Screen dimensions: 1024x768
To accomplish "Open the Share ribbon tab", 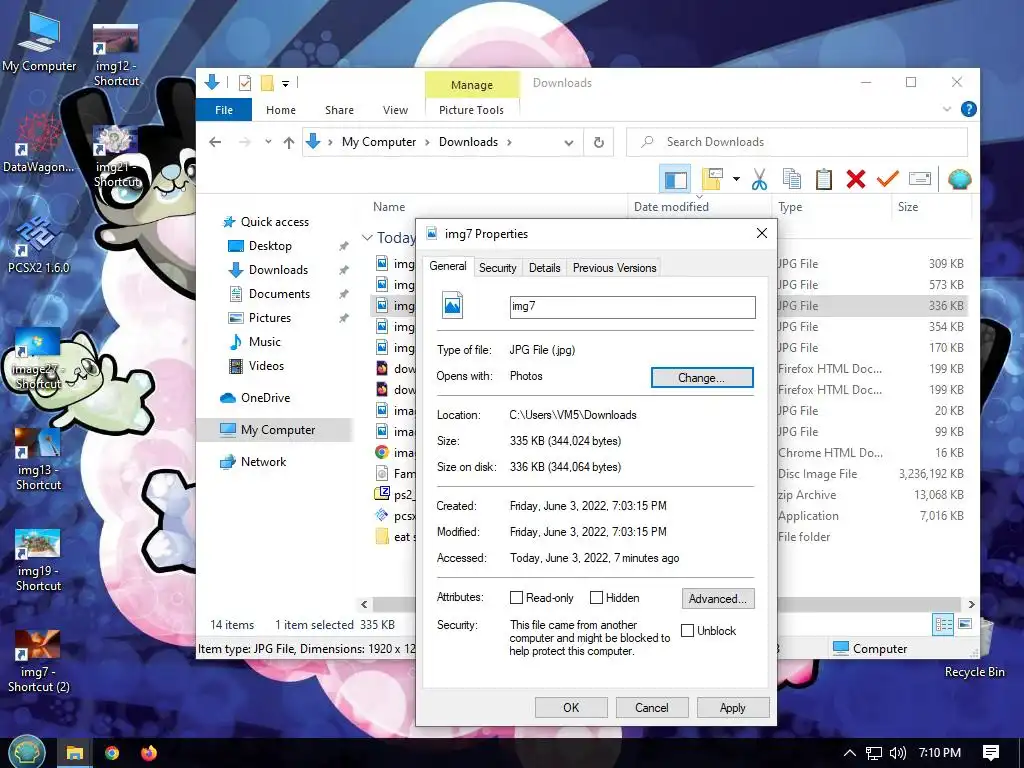I will (340, 110).
